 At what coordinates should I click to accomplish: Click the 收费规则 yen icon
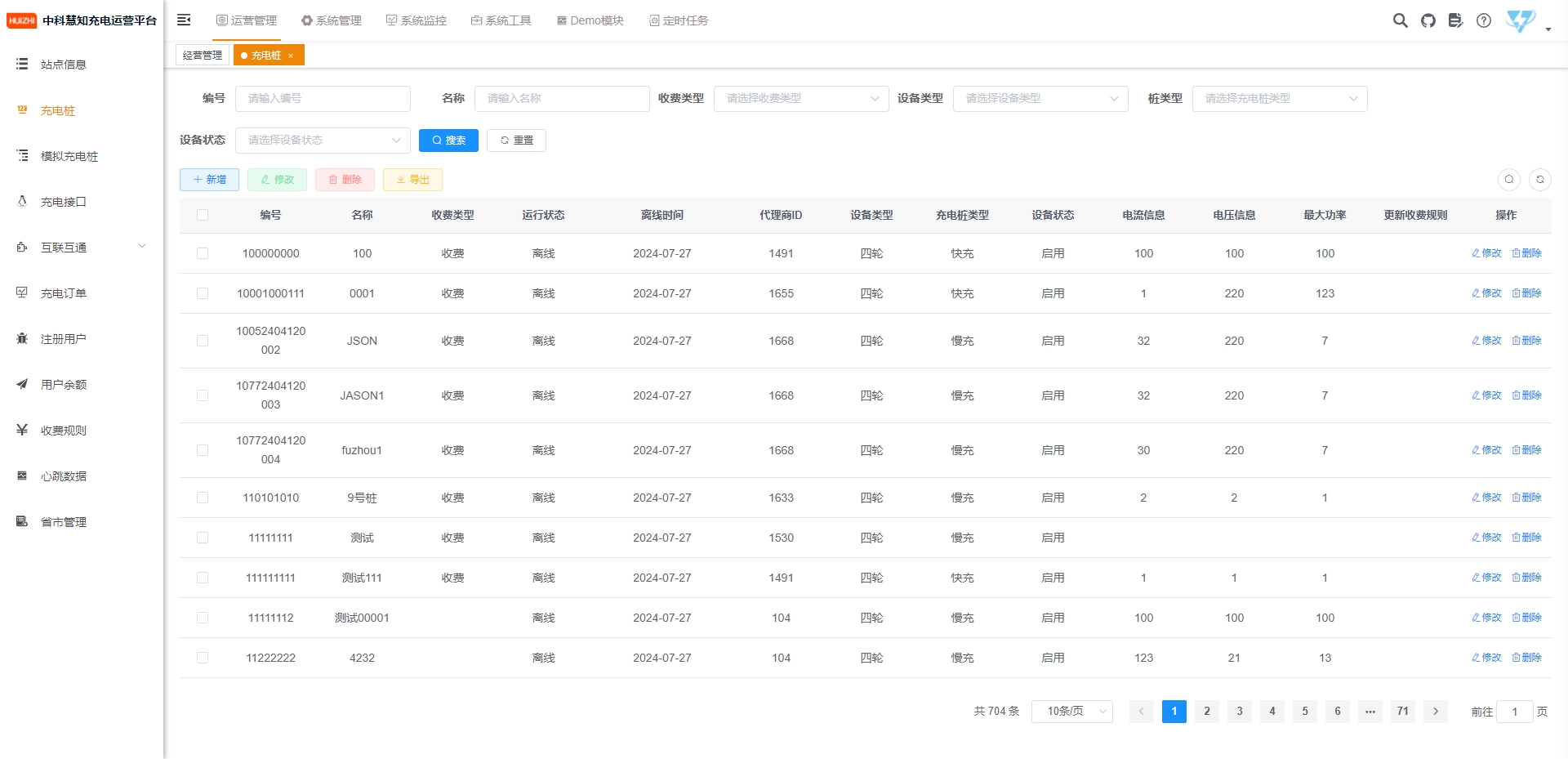coord(22,430)
